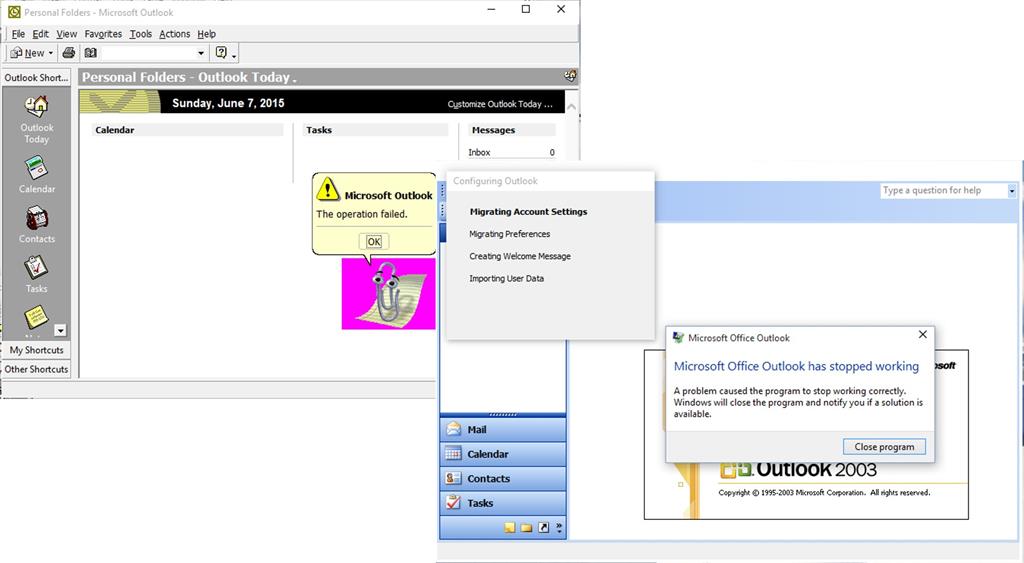Click the Shortcuts arrow icon in navigation footer
The height and width of the screenshot is (563, 1024).
(543, 528)
